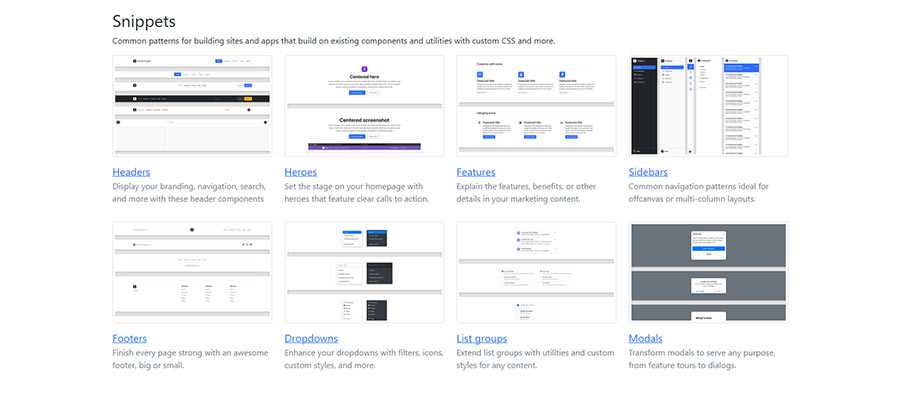
Task: Open the Heroes snippet link
Action: point(300,172)
